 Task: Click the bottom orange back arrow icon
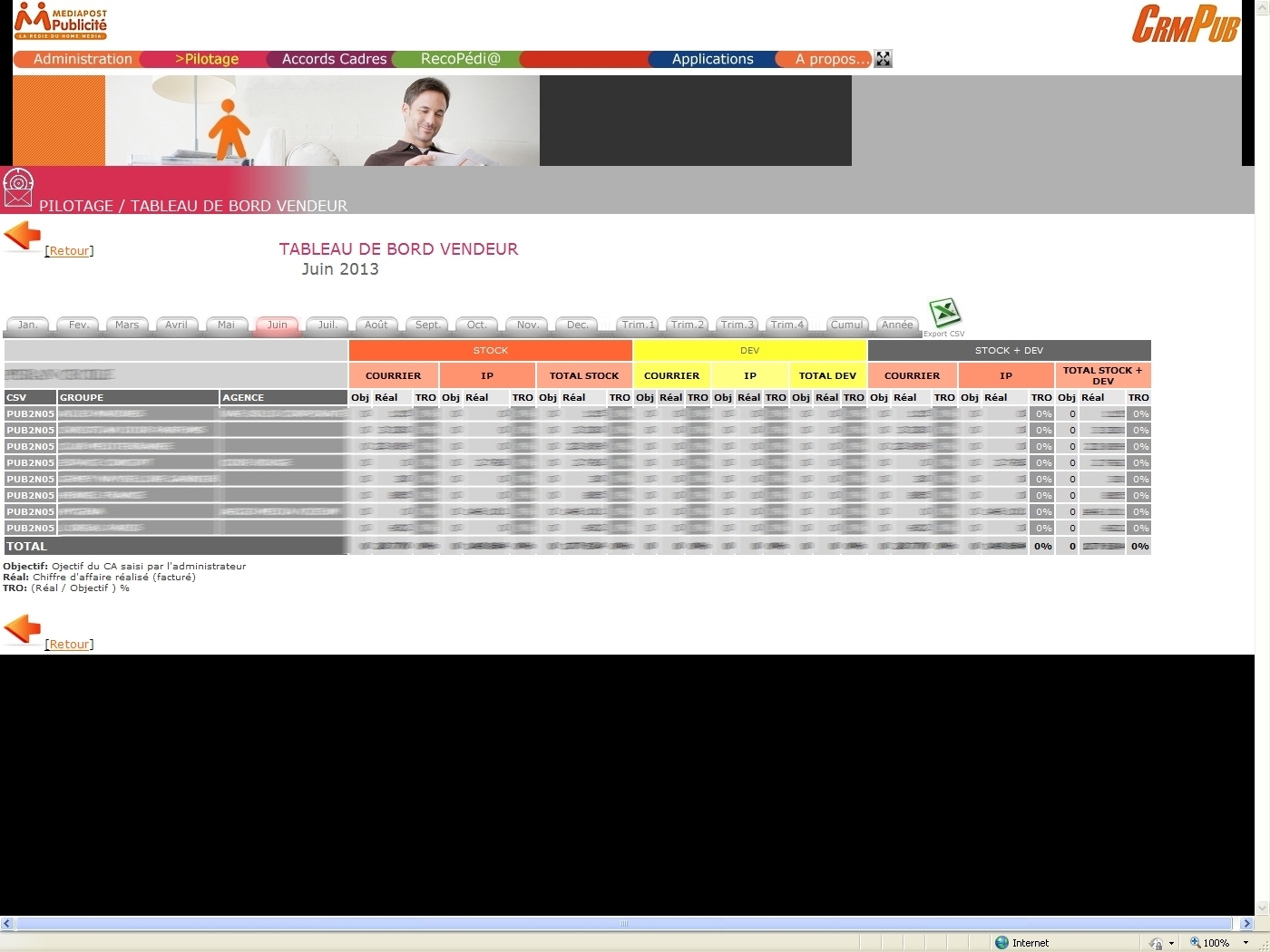[x=22, y=628]
